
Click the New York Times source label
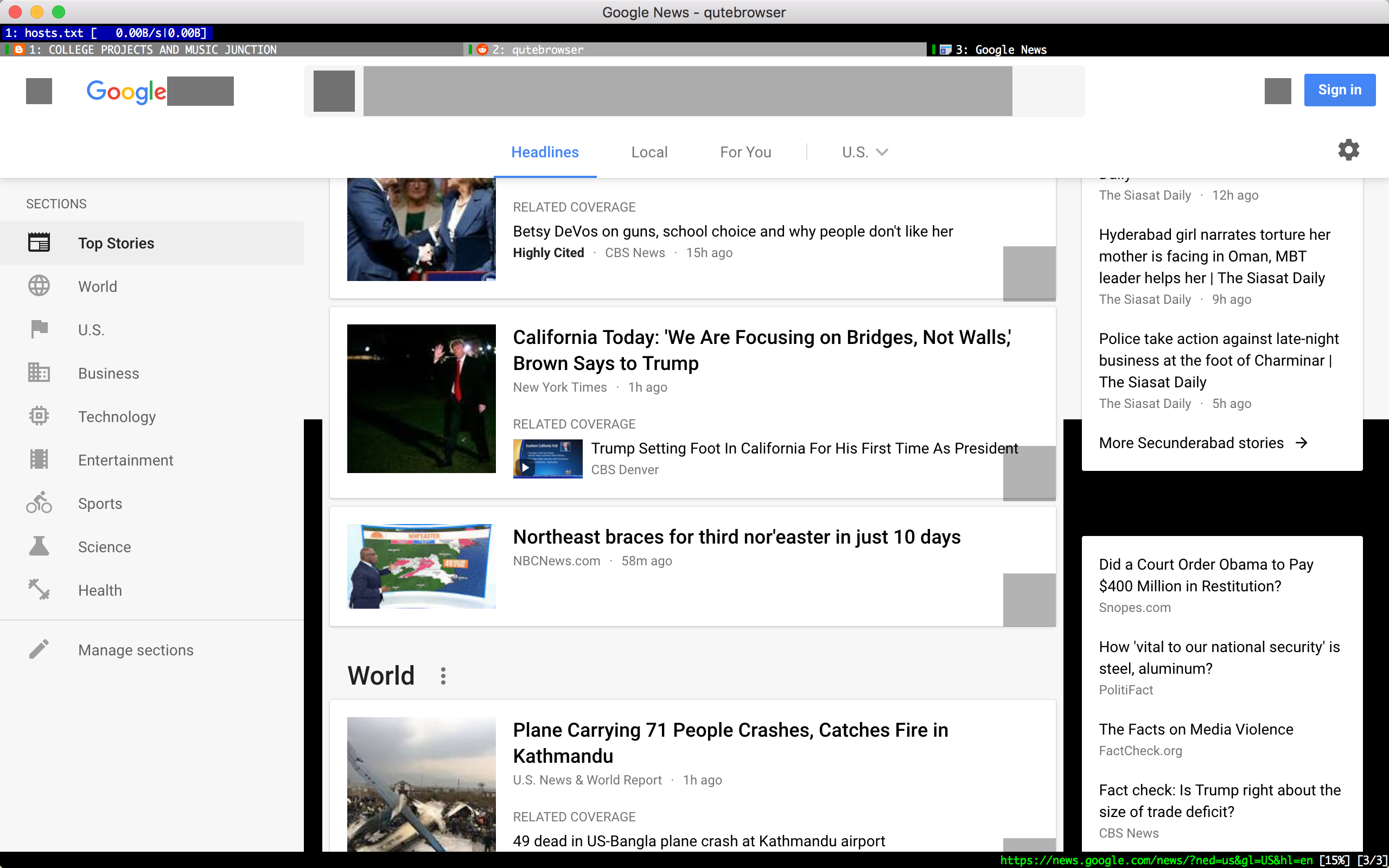tap(559, 387)
